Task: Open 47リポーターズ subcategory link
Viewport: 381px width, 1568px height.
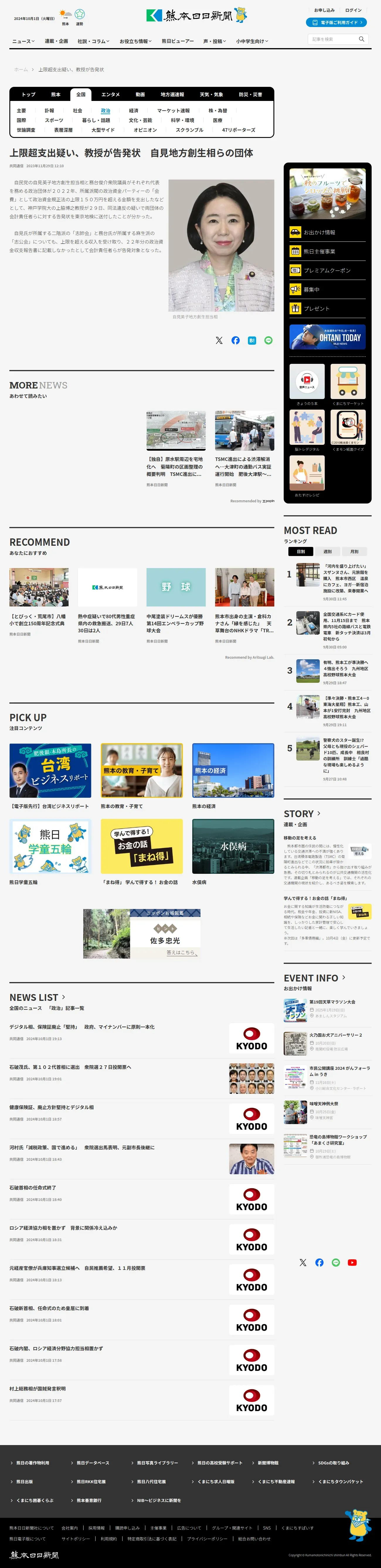Action: [x=239, y=130]
